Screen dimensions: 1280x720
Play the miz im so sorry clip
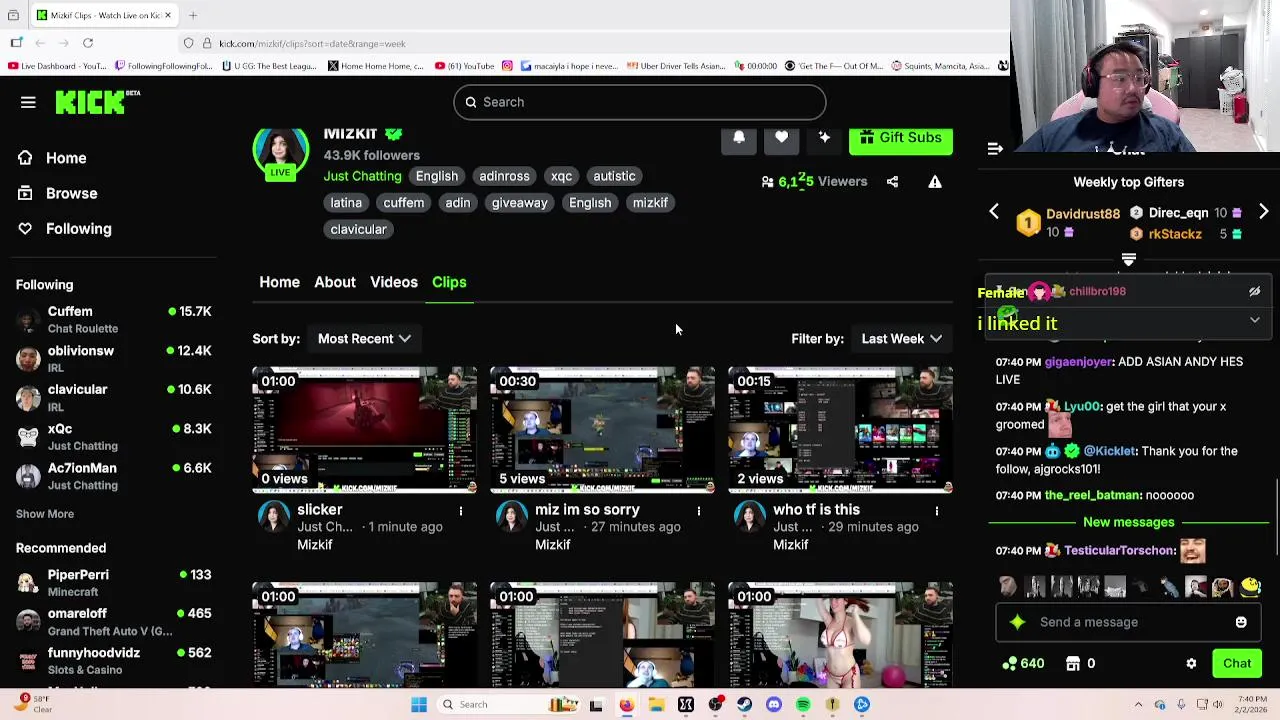(603, 430)
